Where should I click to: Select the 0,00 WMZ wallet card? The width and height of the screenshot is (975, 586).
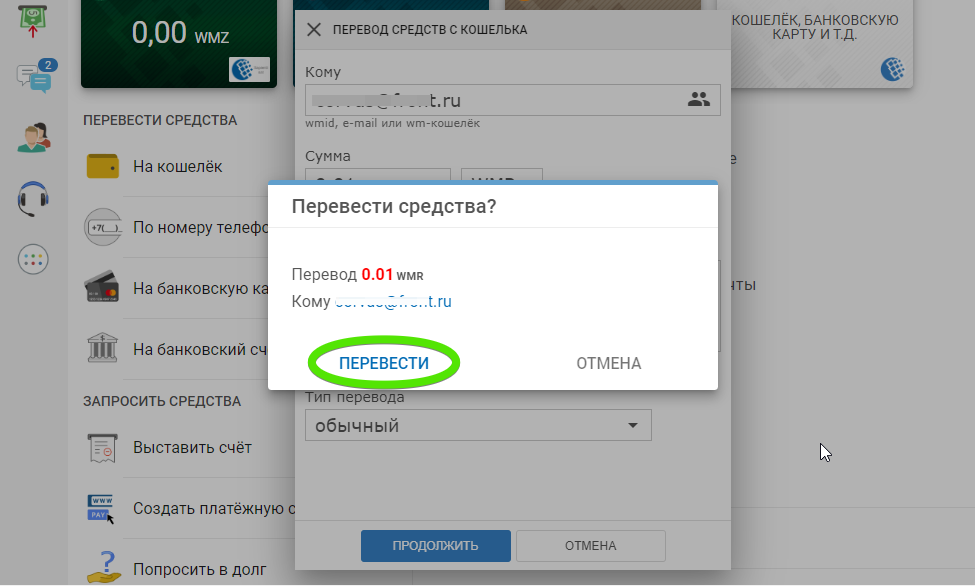179,44
